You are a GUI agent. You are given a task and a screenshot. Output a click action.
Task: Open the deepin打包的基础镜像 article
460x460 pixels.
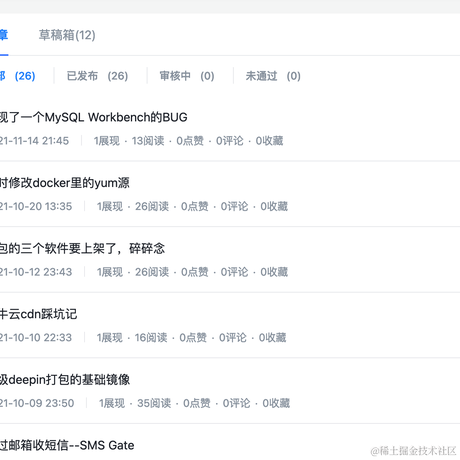pos(65,380)
